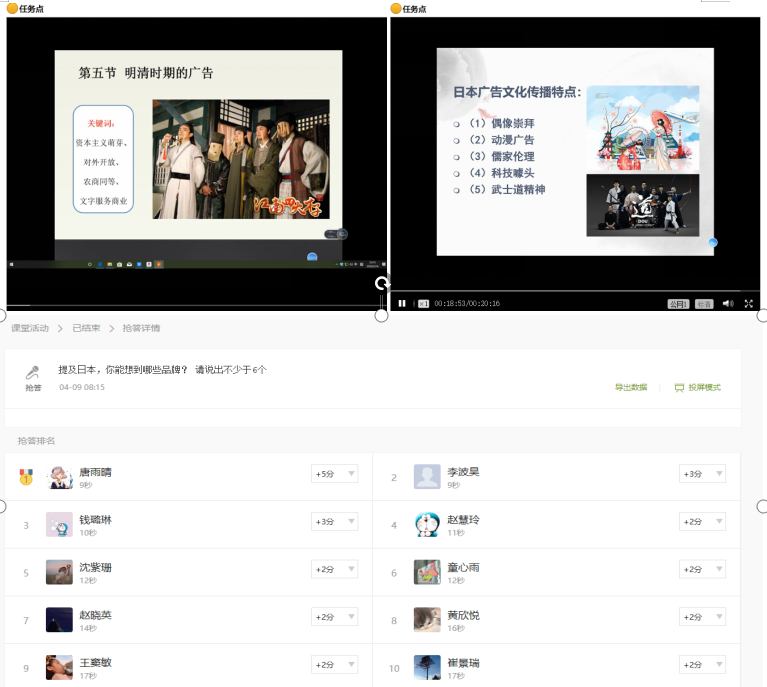Toggle the 标清 video quality button
The height and width of the screenshot is (687, 767).
coord(704,304)
